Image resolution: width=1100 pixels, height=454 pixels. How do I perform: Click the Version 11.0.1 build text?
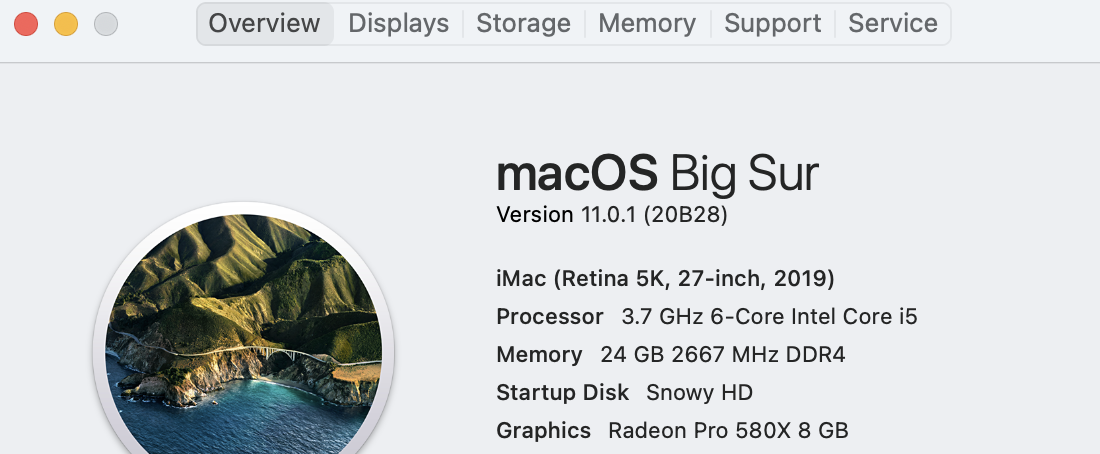611,214
